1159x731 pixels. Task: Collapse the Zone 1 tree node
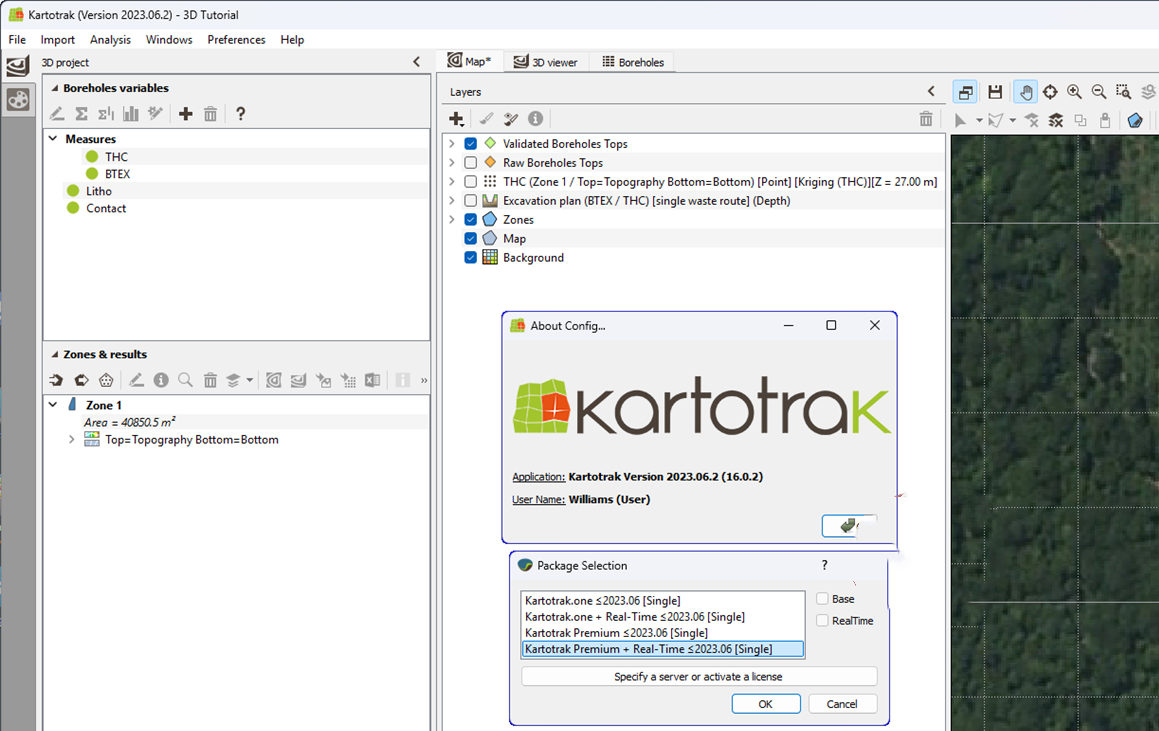[x=53, y=404]
